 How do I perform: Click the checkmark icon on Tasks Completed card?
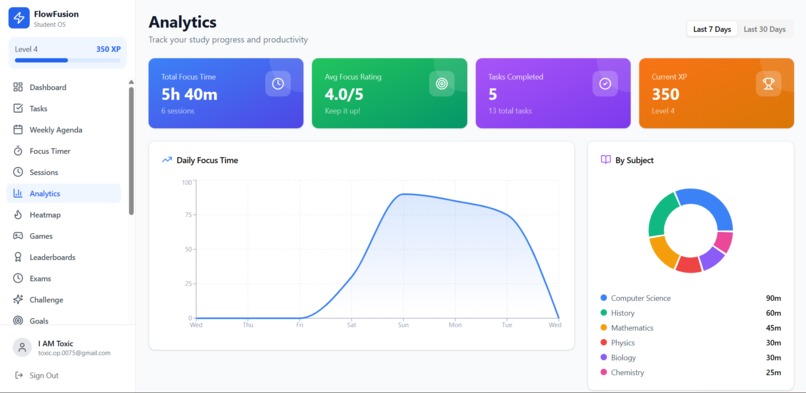pos(605,84)
